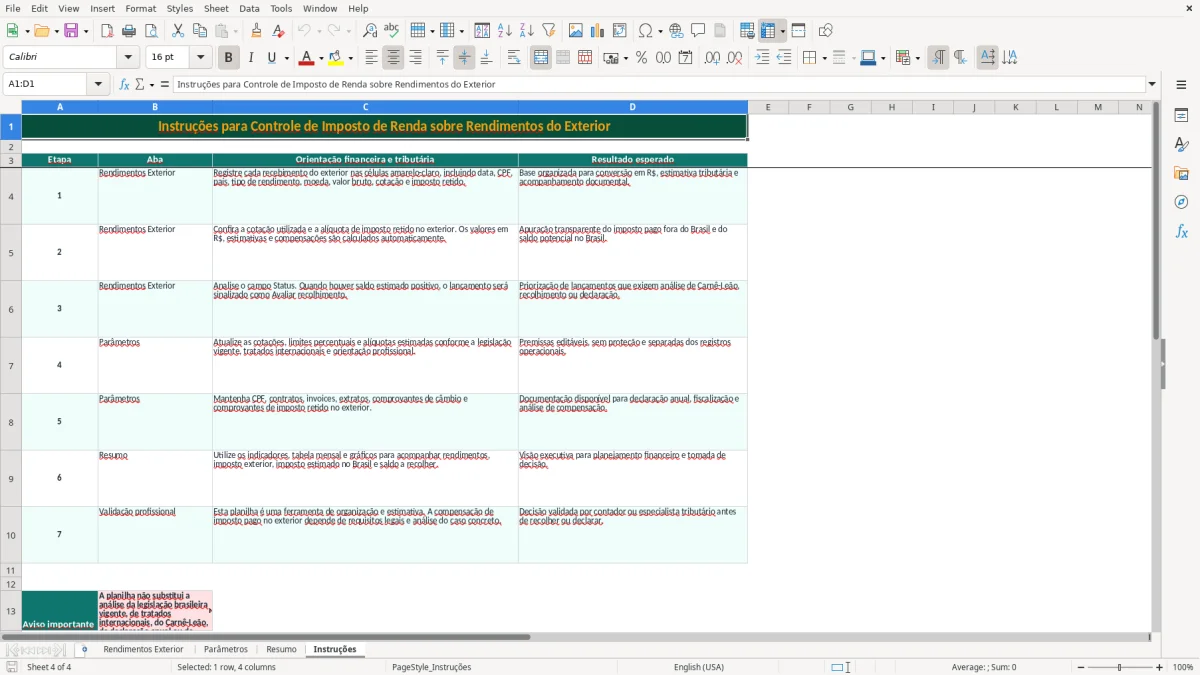Sort descending Z to A

(x=527, y=31)
